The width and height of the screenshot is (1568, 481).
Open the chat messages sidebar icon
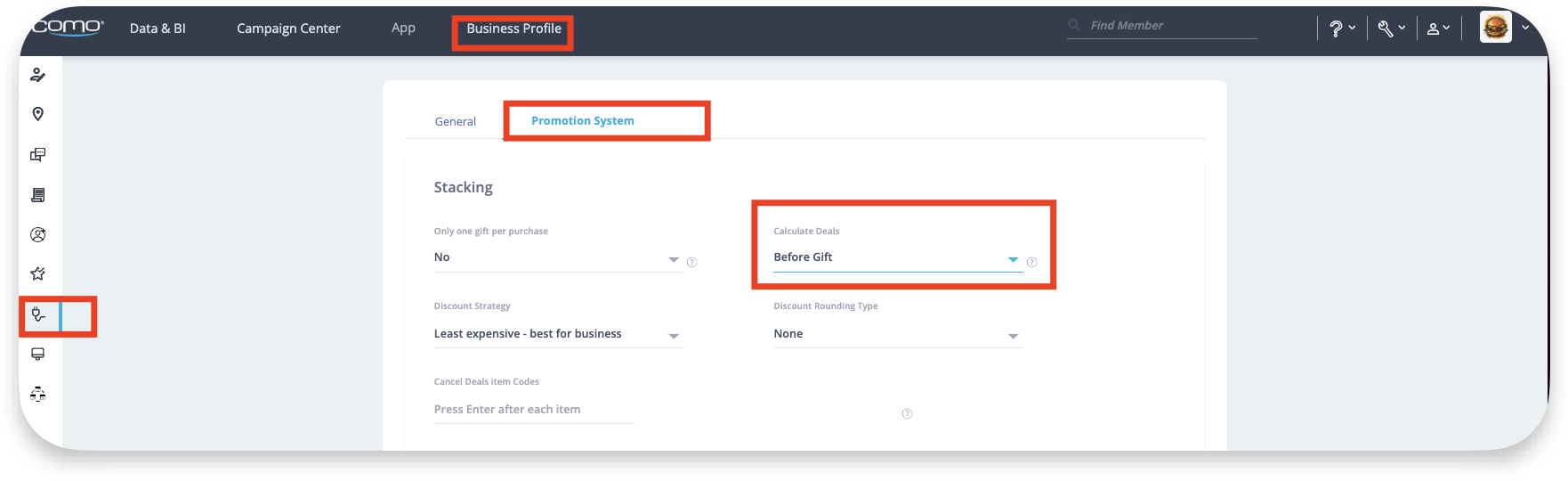click(x=38, y=155)
